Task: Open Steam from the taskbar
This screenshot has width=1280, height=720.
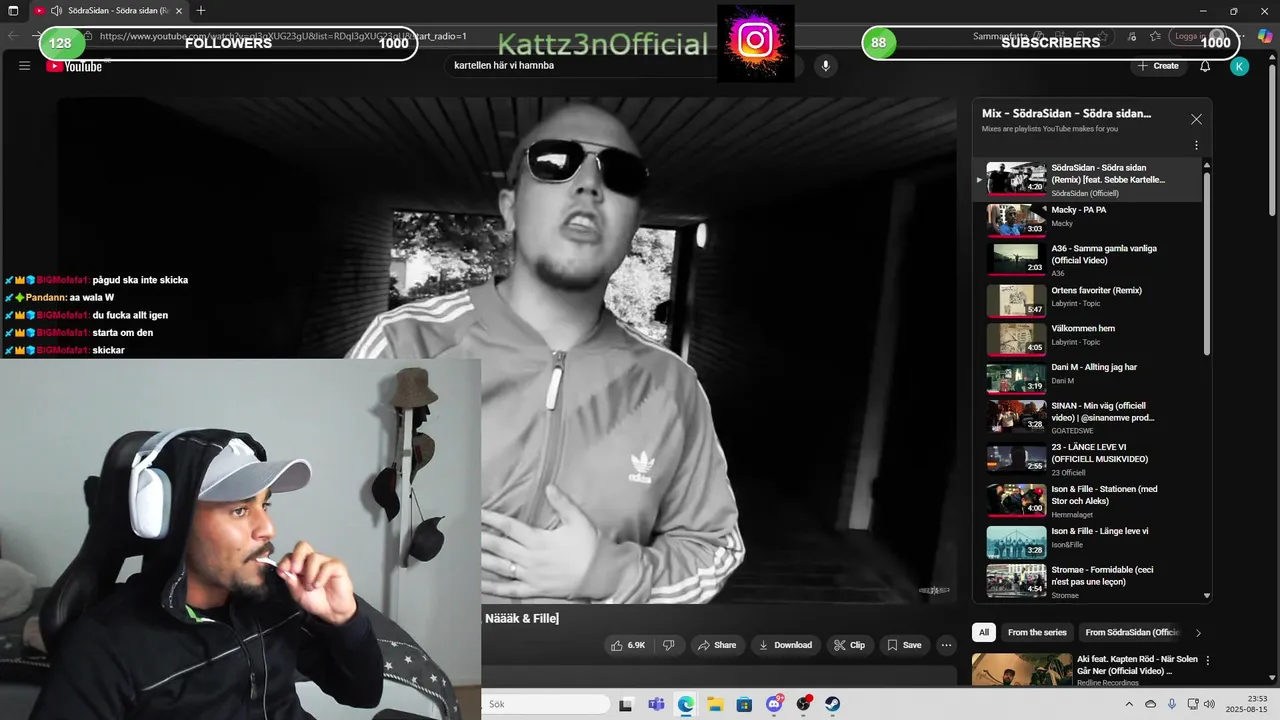Action: 832,704
